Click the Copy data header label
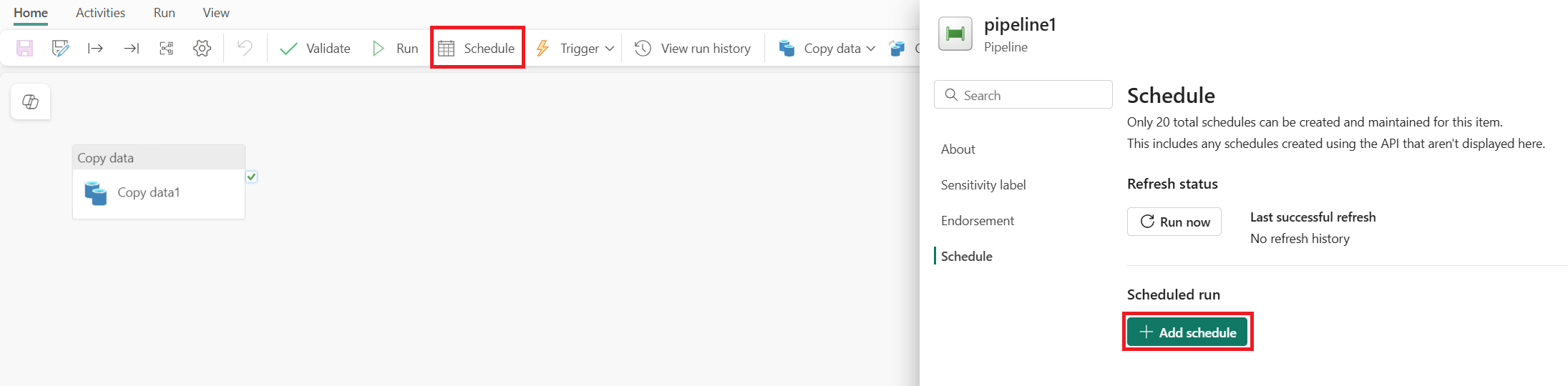Viewport: 1568px width, 386px height. click(105, 158)
